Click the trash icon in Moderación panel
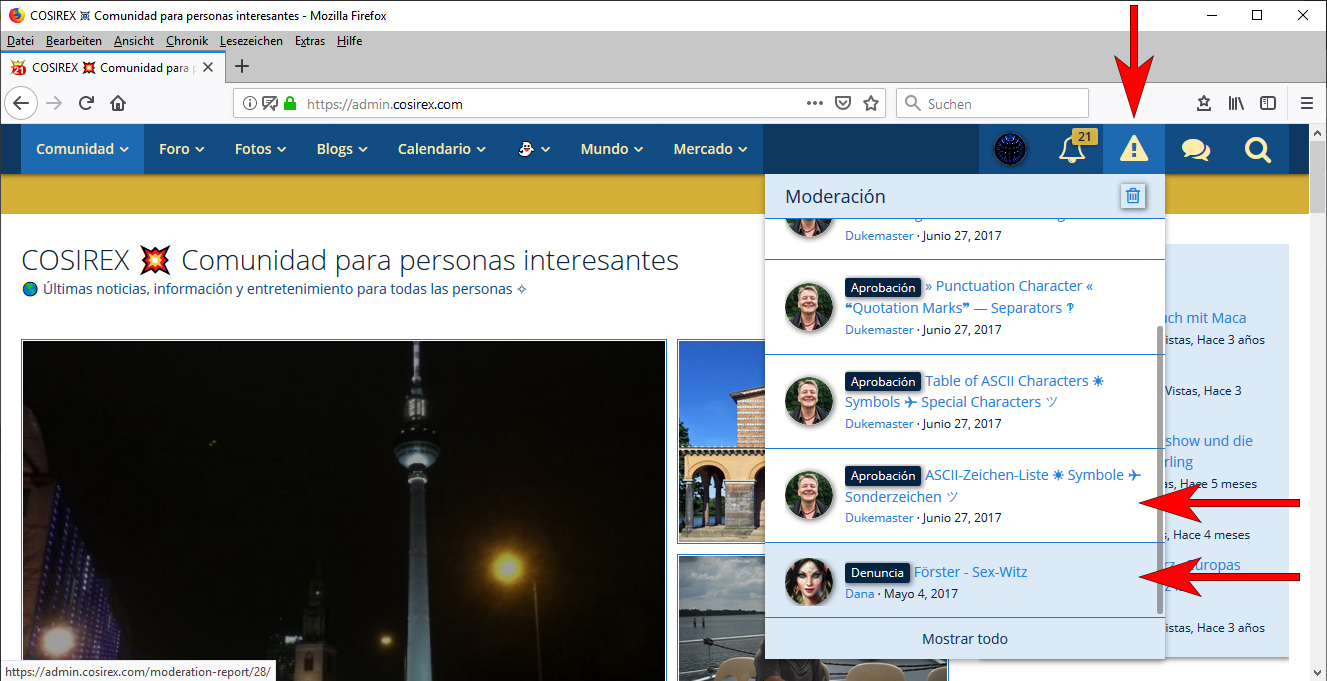This screenshot has height=681, width=1327. (1132, 196)
